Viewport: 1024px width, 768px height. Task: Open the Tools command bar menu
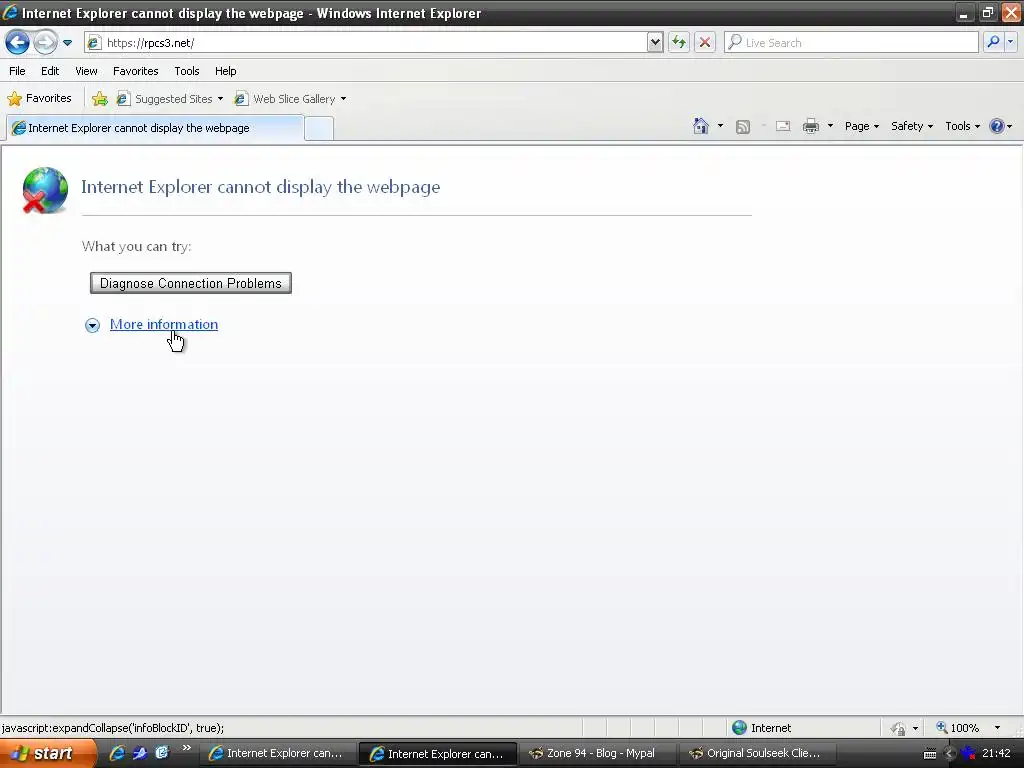tap(963, 126)
